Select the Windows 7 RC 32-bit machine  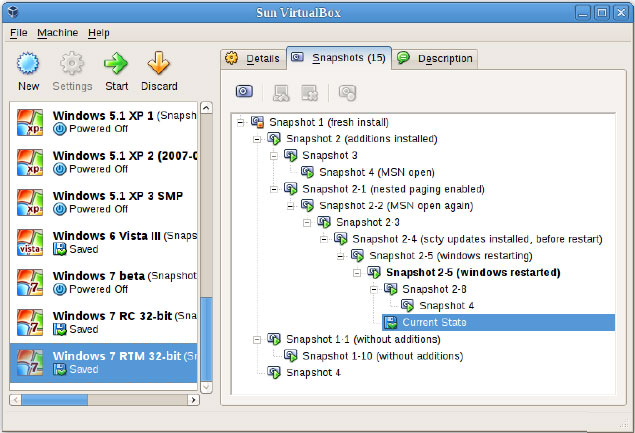(104, 323)
